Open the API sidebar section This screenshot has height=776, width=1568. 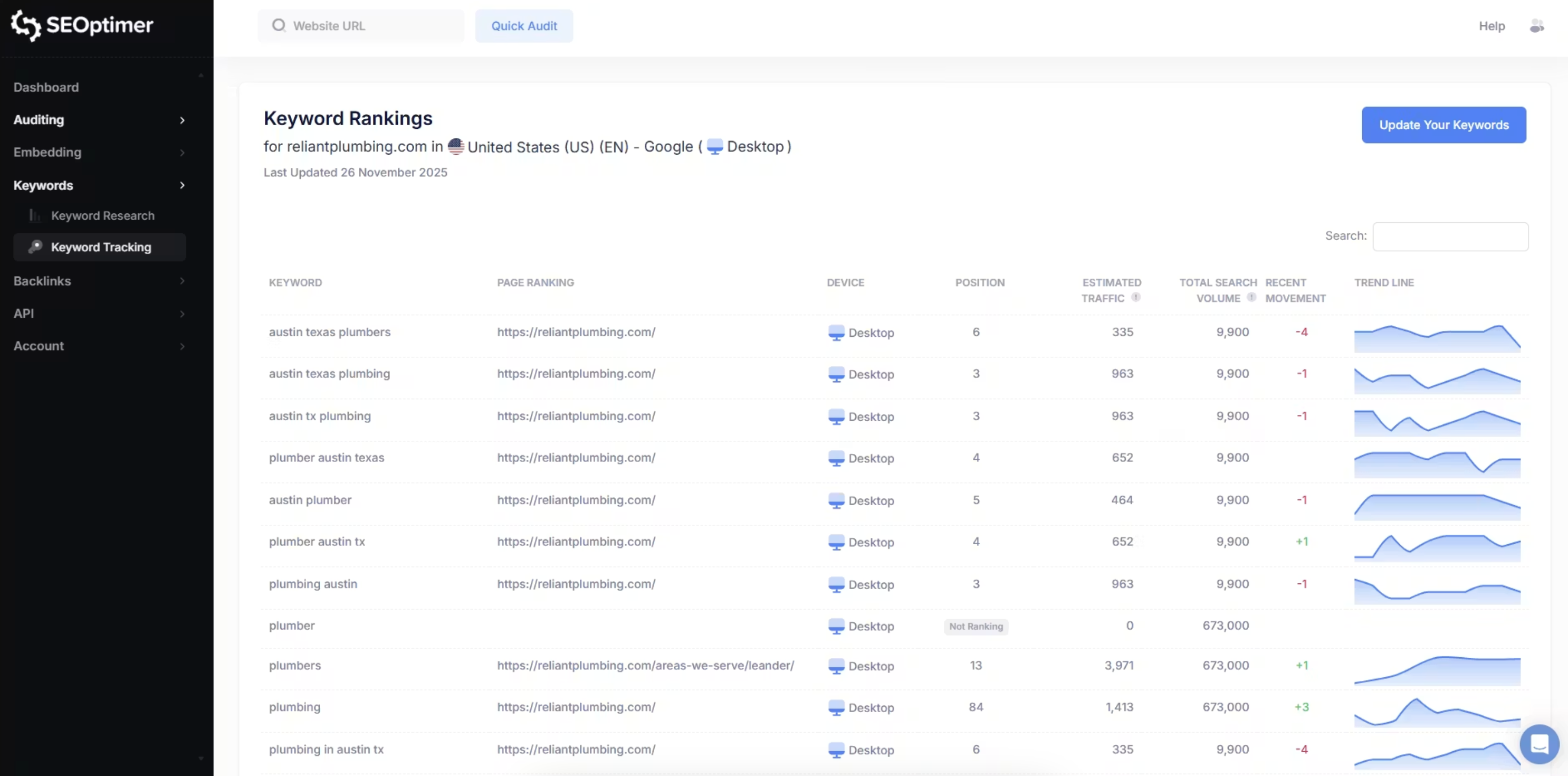pyautogui.click(x=24, y=313)
